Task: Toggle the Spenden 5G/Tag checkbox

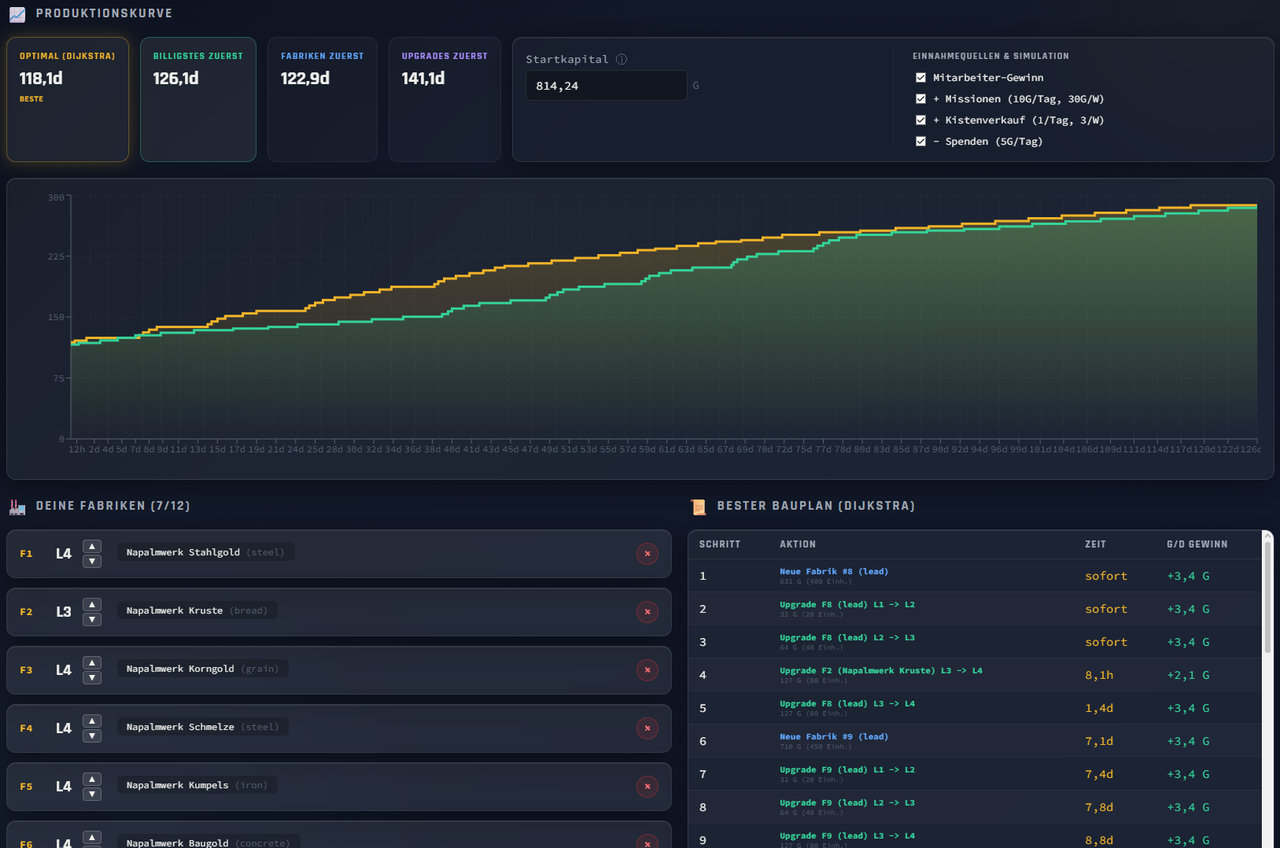Action: pos(921,141)
